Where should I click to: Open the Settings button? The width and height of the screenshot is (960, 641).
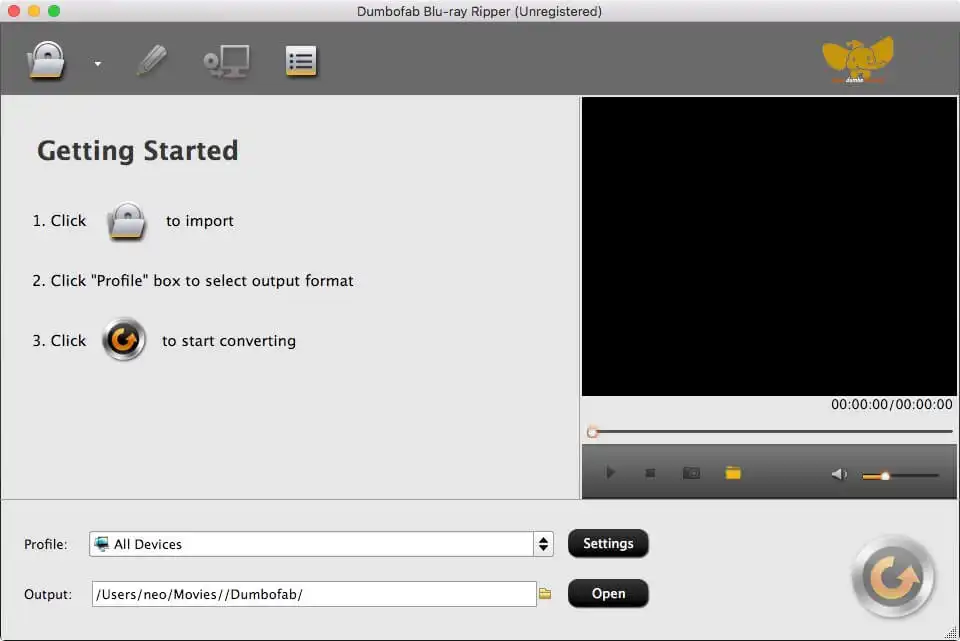click(x=608, y=544)
